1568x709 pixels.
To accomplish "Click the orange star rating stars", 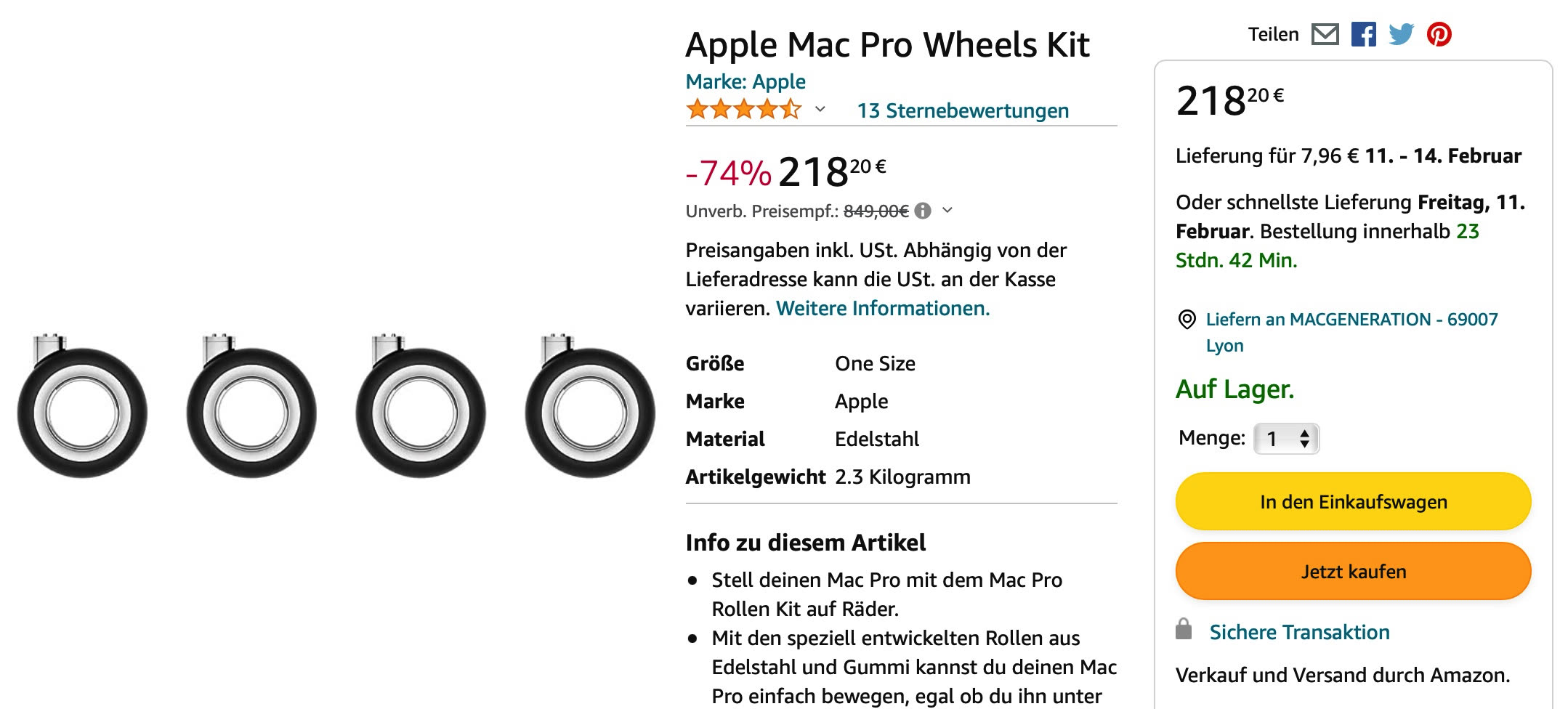I will pyautogui.click(x=743, y=110).
